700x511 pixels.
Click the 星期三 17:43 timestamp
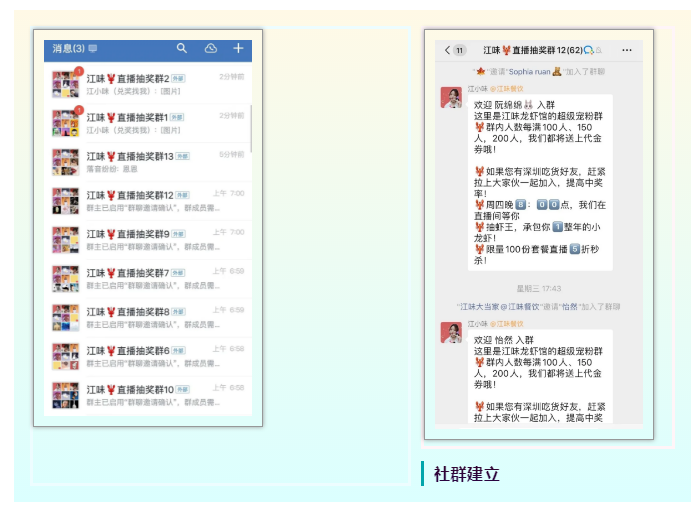coord(539,288)
